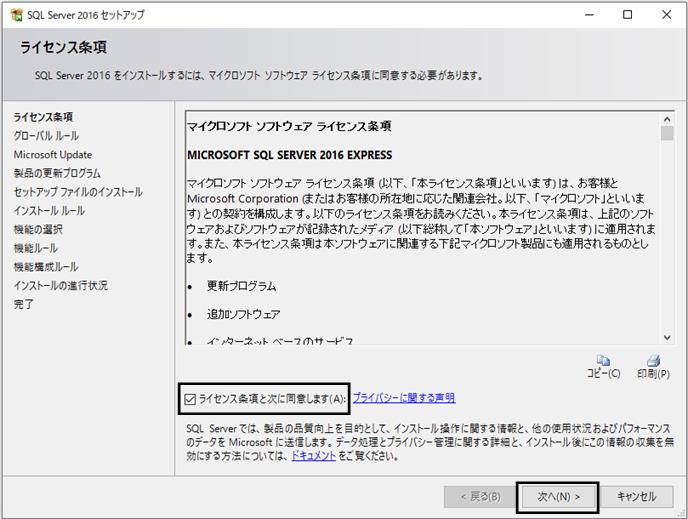Click the scroll up arrow of license text
The width and height of the screenshot is (688, 519).
[667, 119]
